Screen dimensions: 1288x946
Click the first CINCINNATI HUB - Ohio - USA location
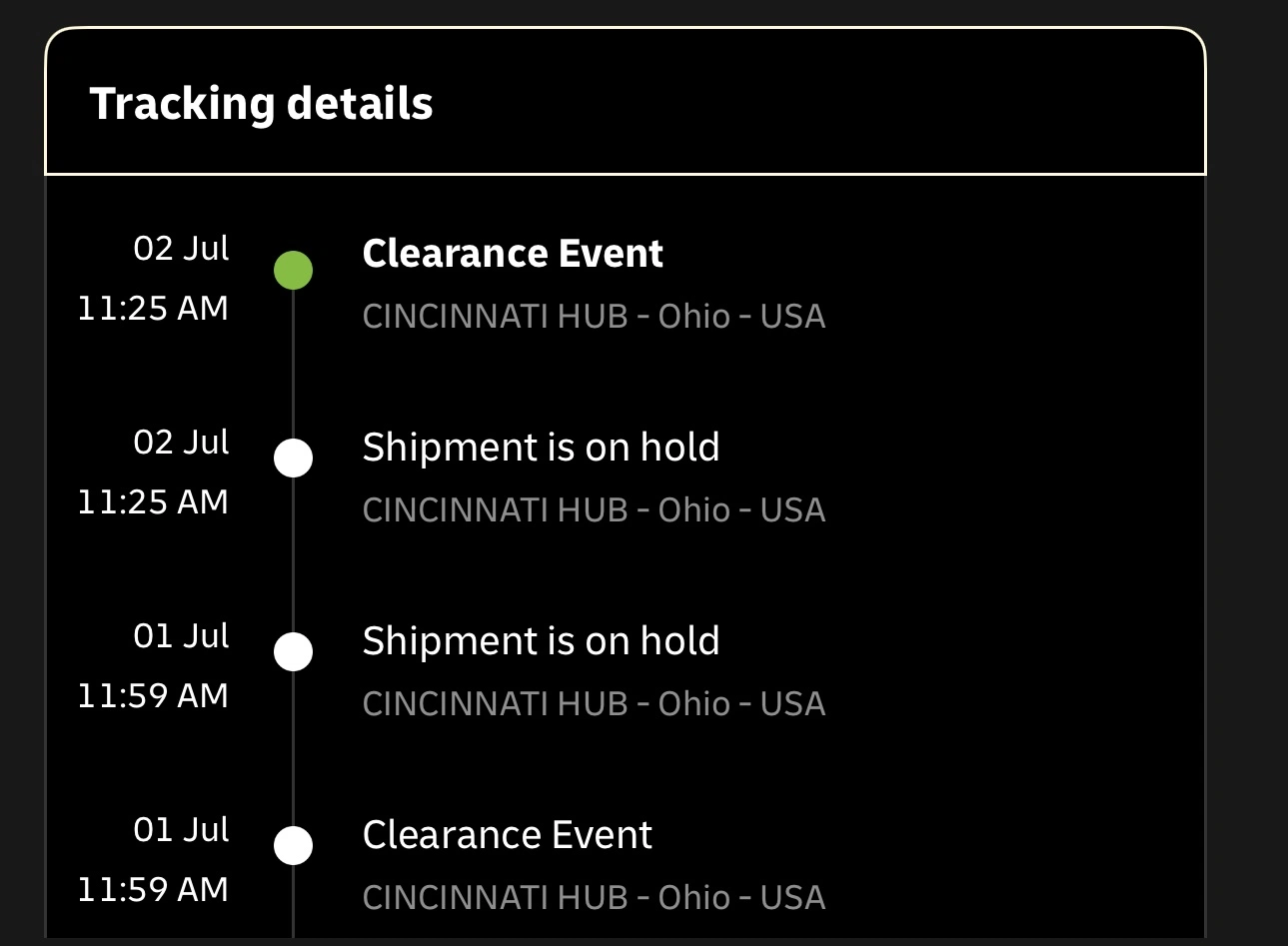[x=594, y=317]
